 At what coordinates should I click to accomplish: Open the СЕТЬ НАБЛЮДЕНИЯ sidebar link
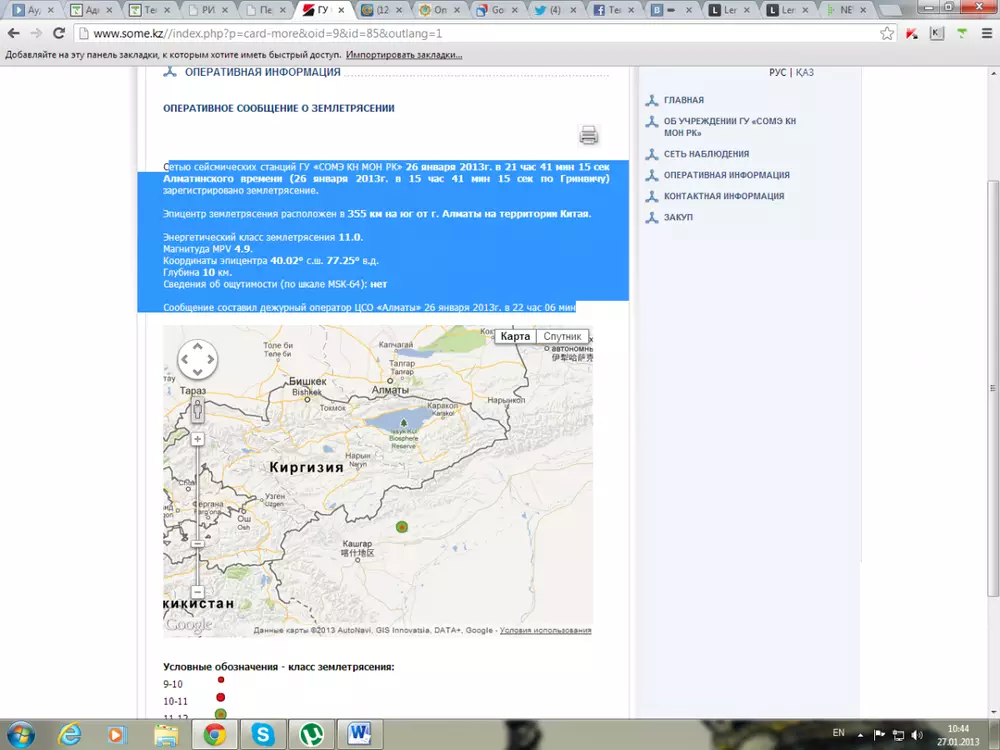(x=706, y=154)
